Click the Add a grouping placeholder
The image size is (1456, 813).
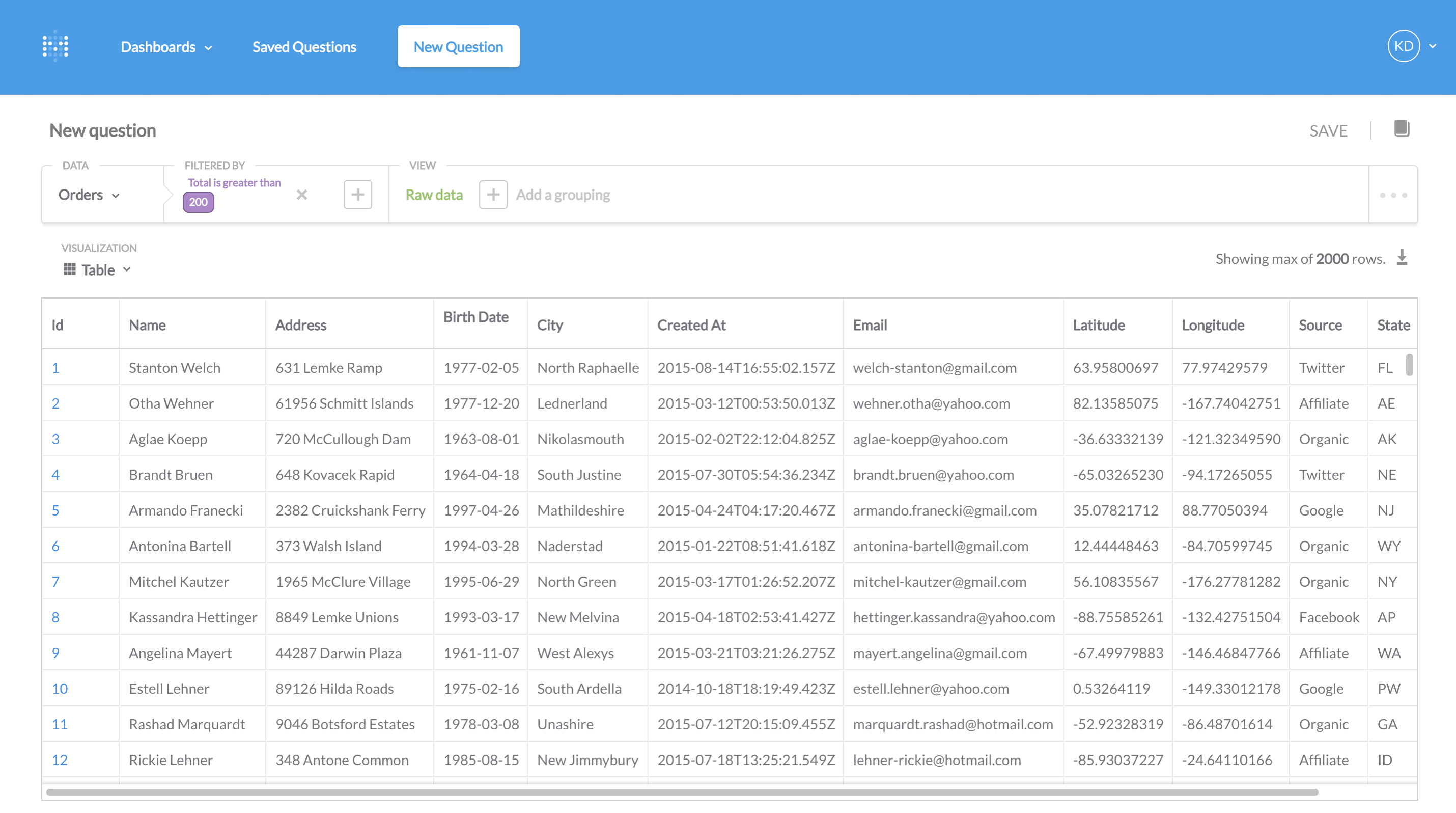click(x=563, y=195)
